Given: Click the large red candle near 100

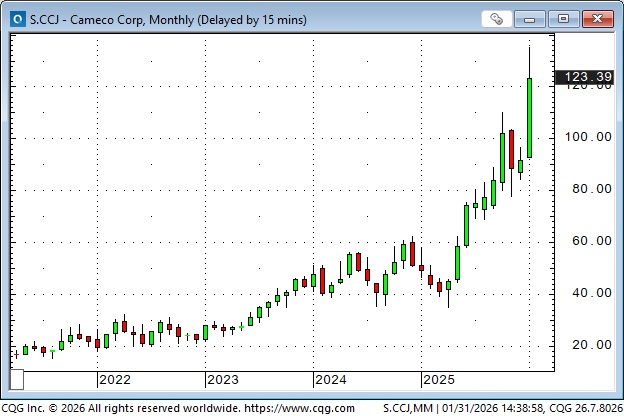Looking at the screenshot, I should click(511, 148).
